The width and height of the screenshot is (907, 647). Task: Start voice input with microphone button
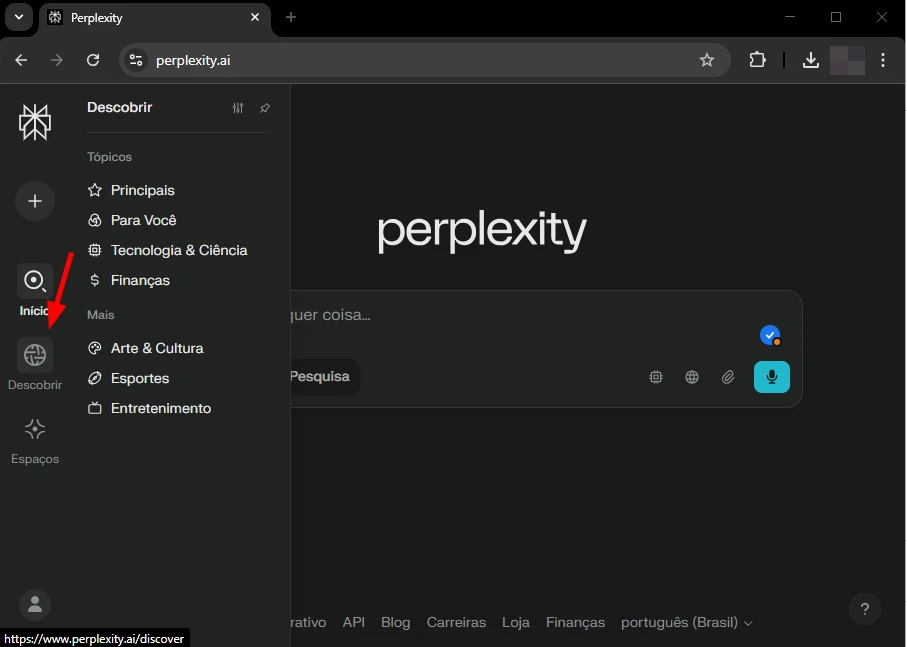tap(772, 377)
